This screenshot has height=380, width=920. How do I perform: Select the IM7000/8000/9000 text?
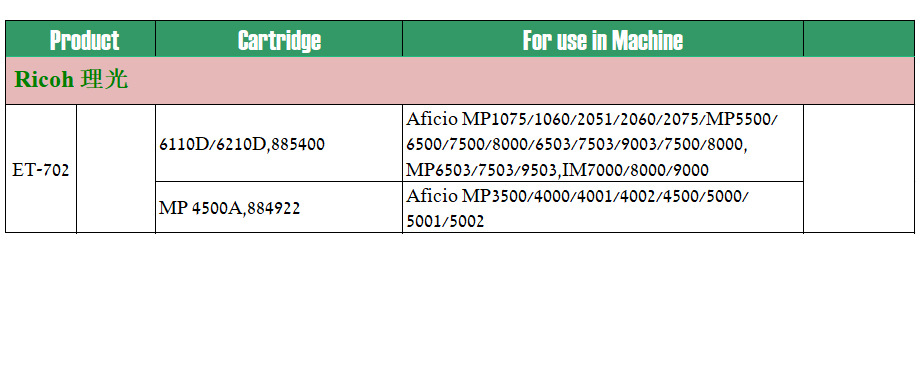click(636, 170)
